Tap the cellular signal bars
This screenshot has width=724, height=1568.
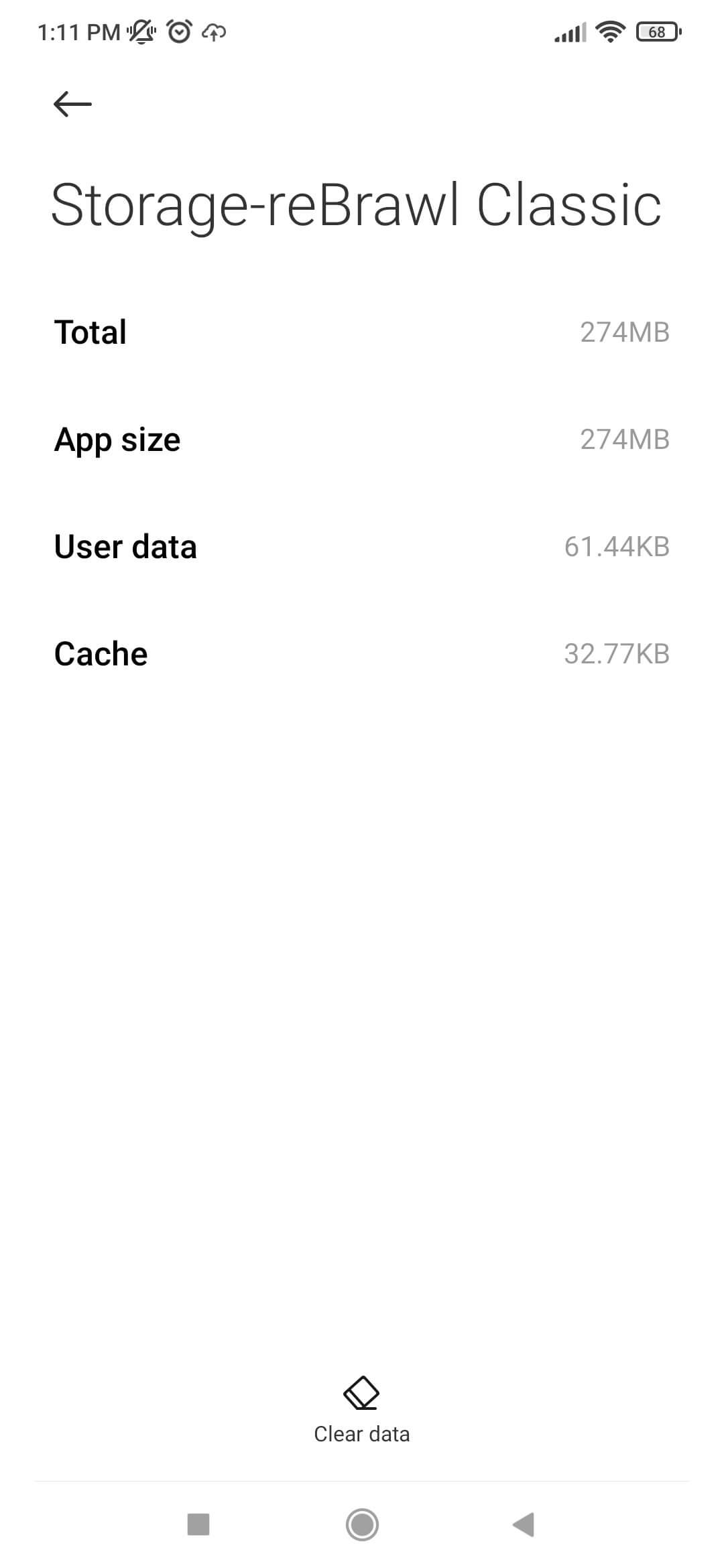tap(570, 31)
